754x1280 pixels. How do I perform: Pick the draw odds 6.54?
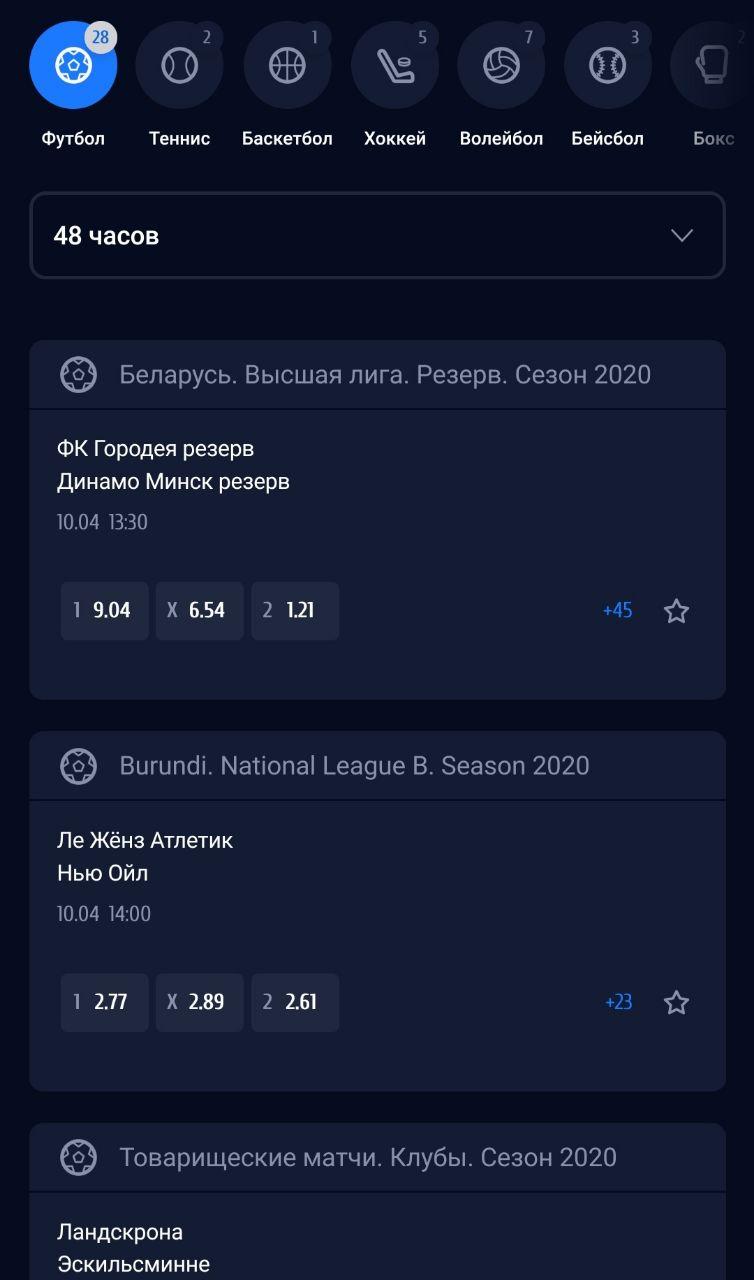tap(199, 611)
